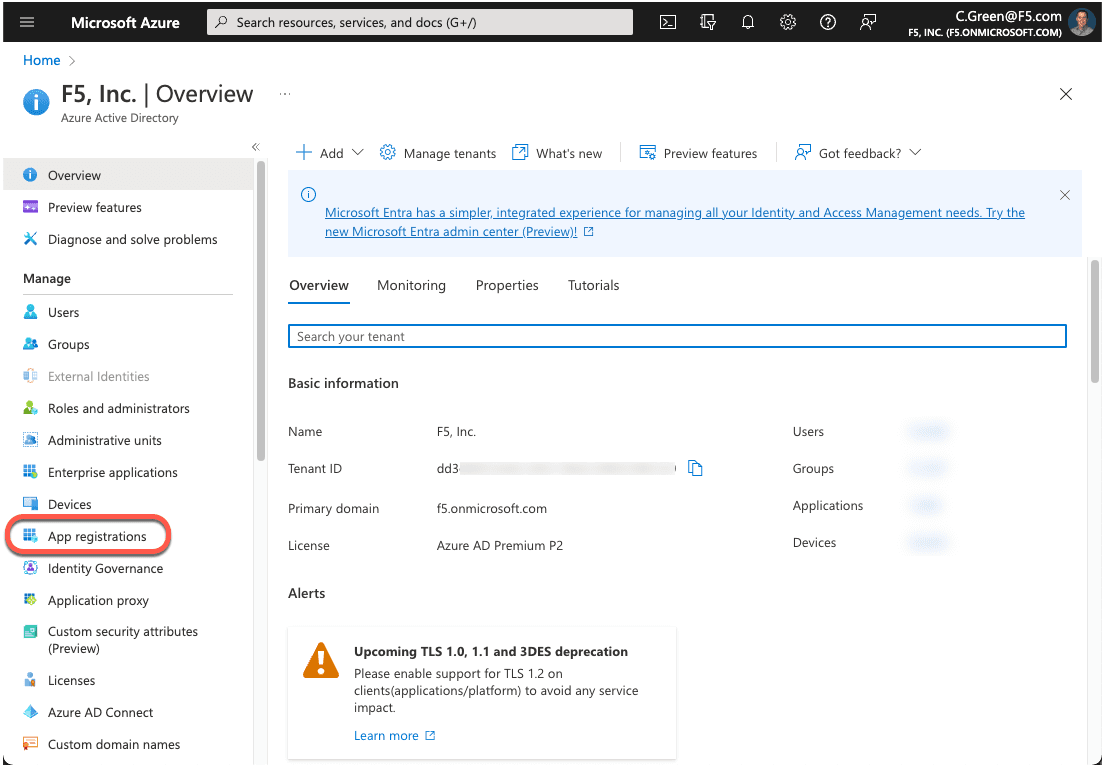Open the Properties tab
Screen dimensions: 1104x768
(506, 285)
